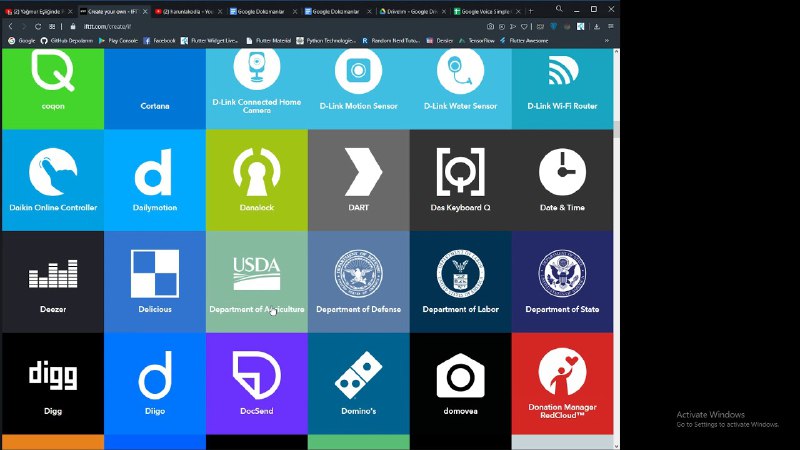Reload the current page
This screenshot has width=800, height=450.
(x=38, y=27)
